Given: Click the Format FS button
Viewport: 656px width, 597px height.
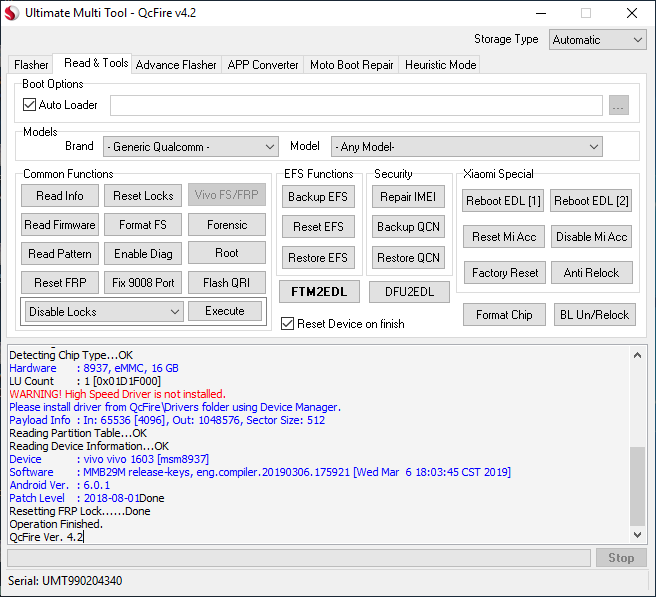Looking at the screenshot, I should (x=143, y=225).
